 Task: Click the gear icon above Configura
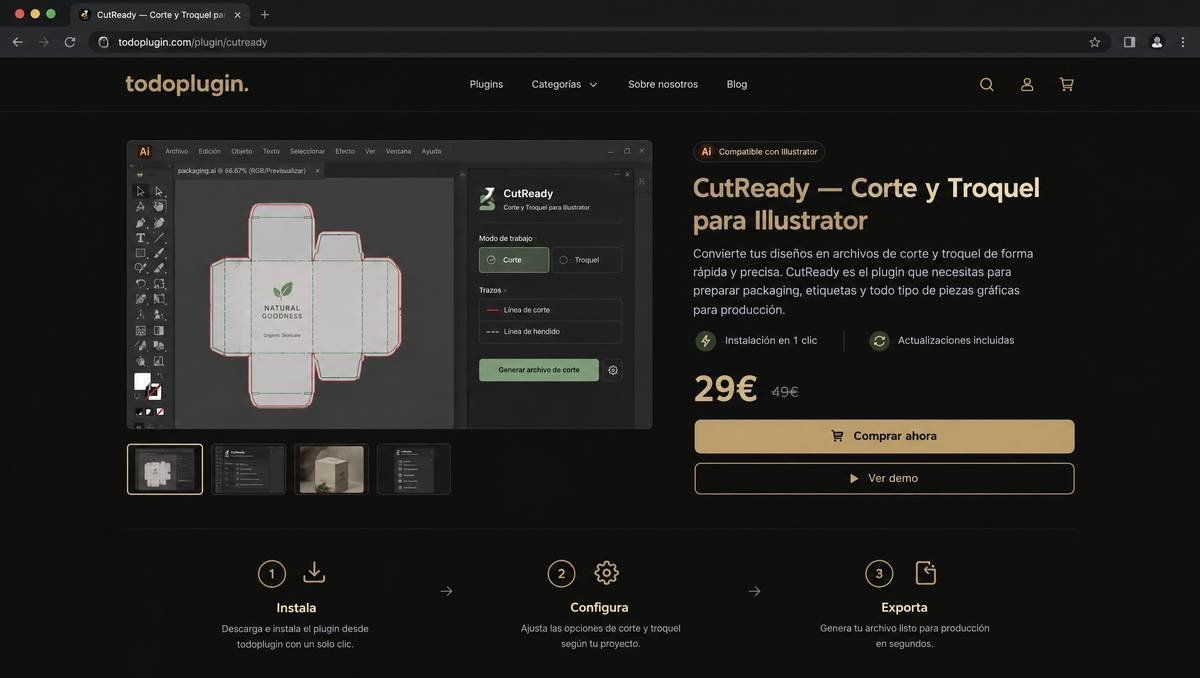tap(607, 573)
